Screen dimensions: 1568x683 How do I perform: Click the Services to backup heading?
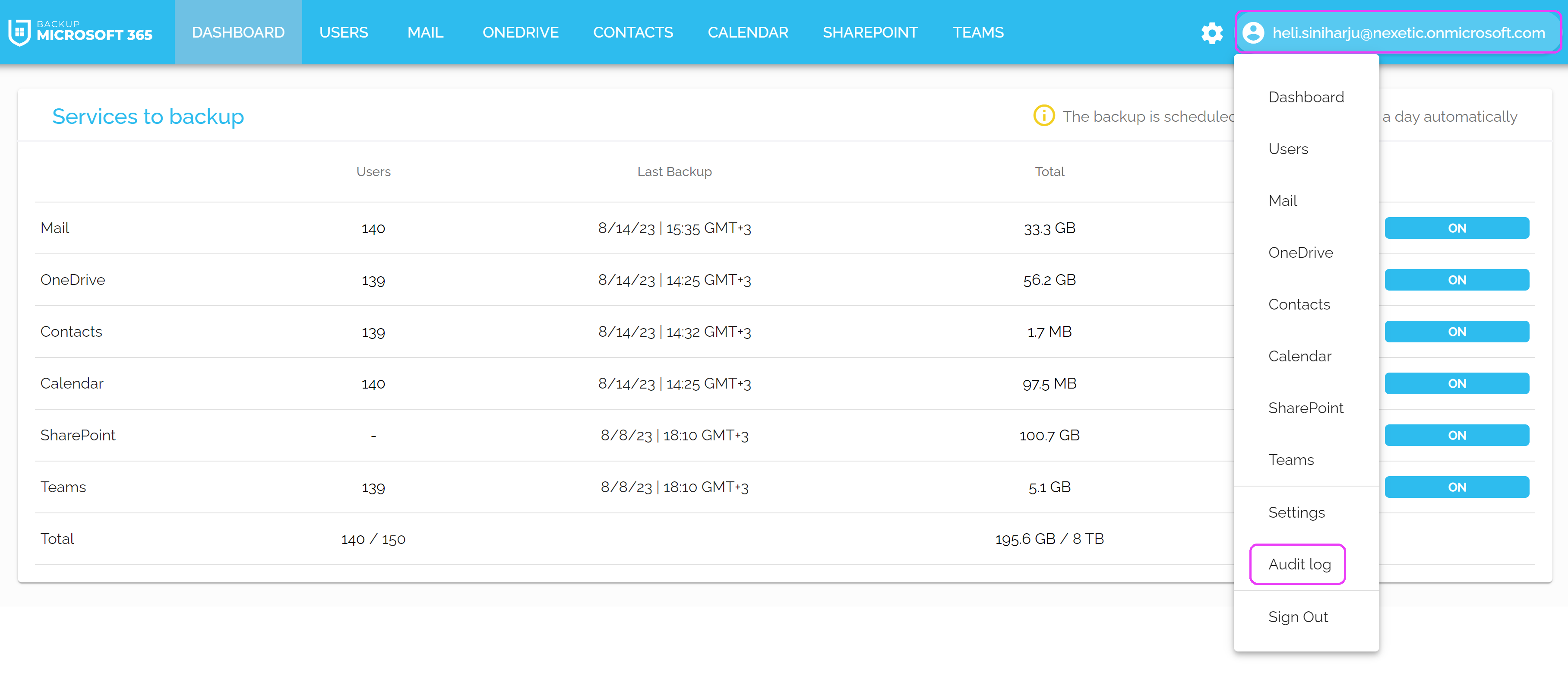pos(148,116)
